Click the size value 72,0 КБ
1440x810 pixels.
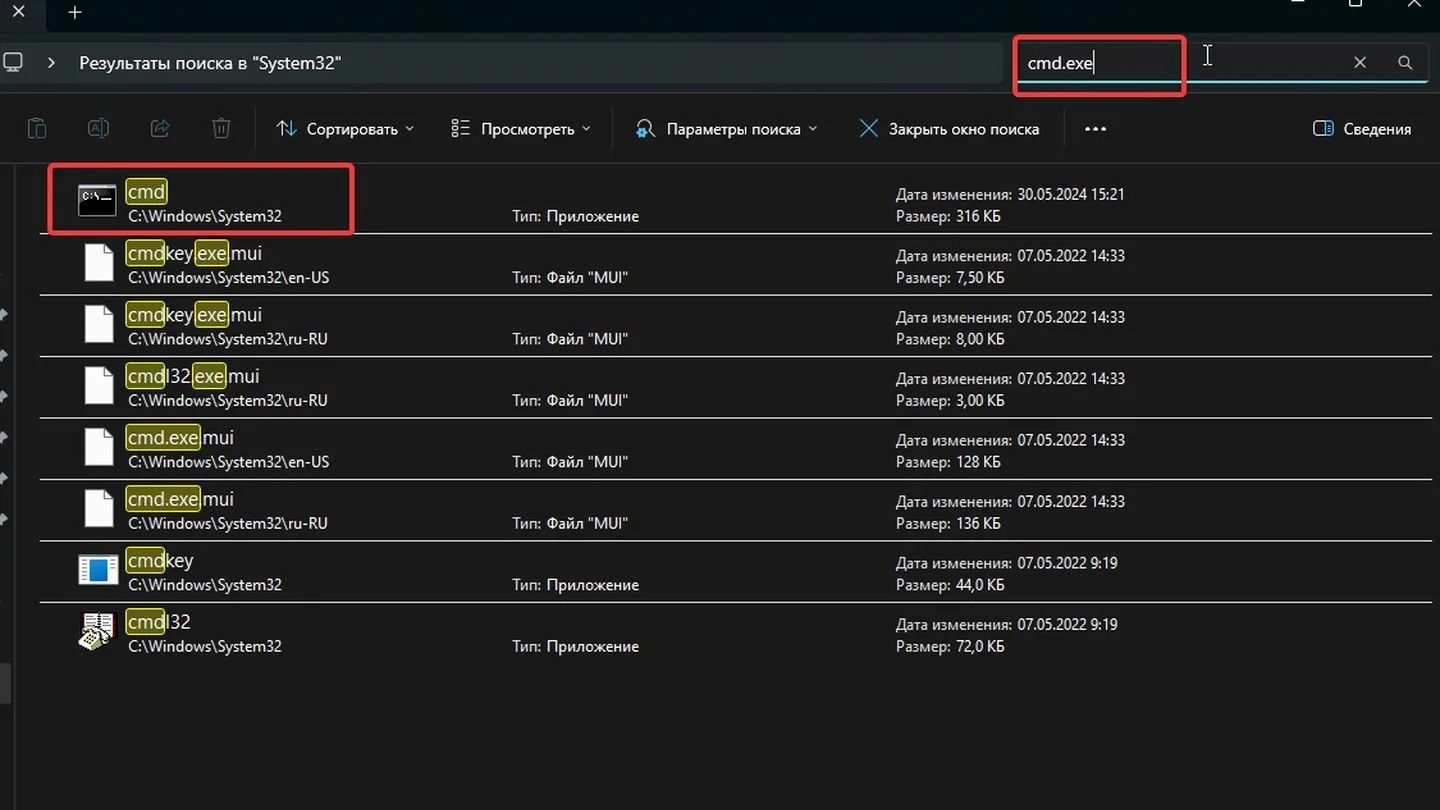[x=980, y=646]
